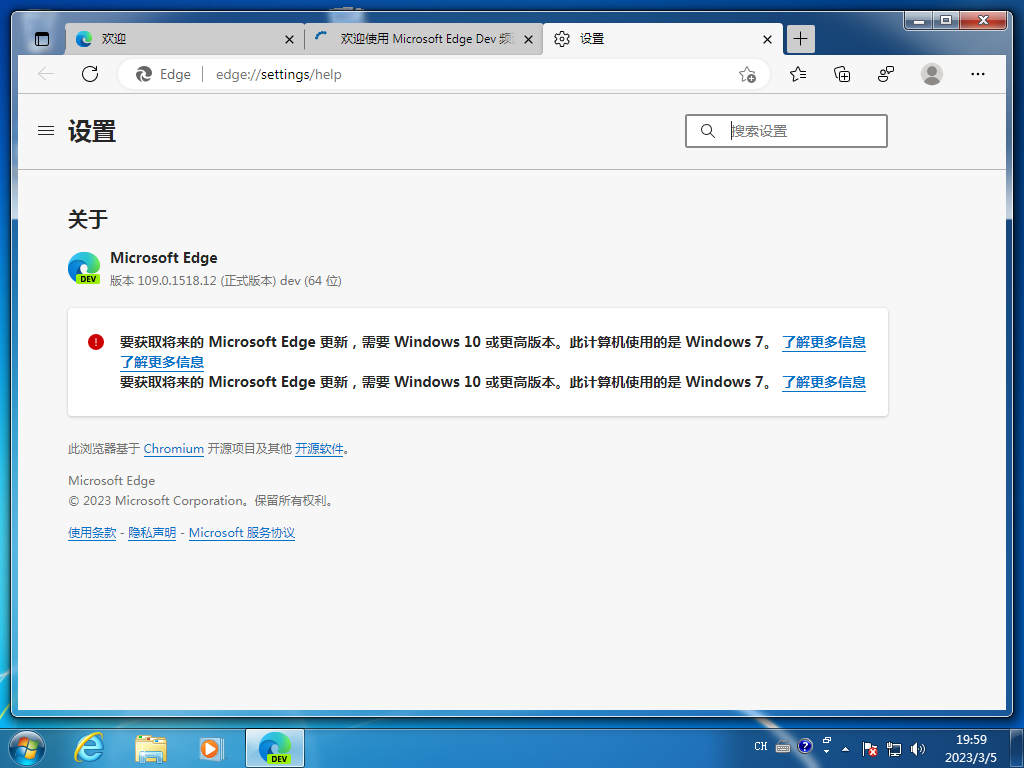Click the send feedback icon

(886, 74)
